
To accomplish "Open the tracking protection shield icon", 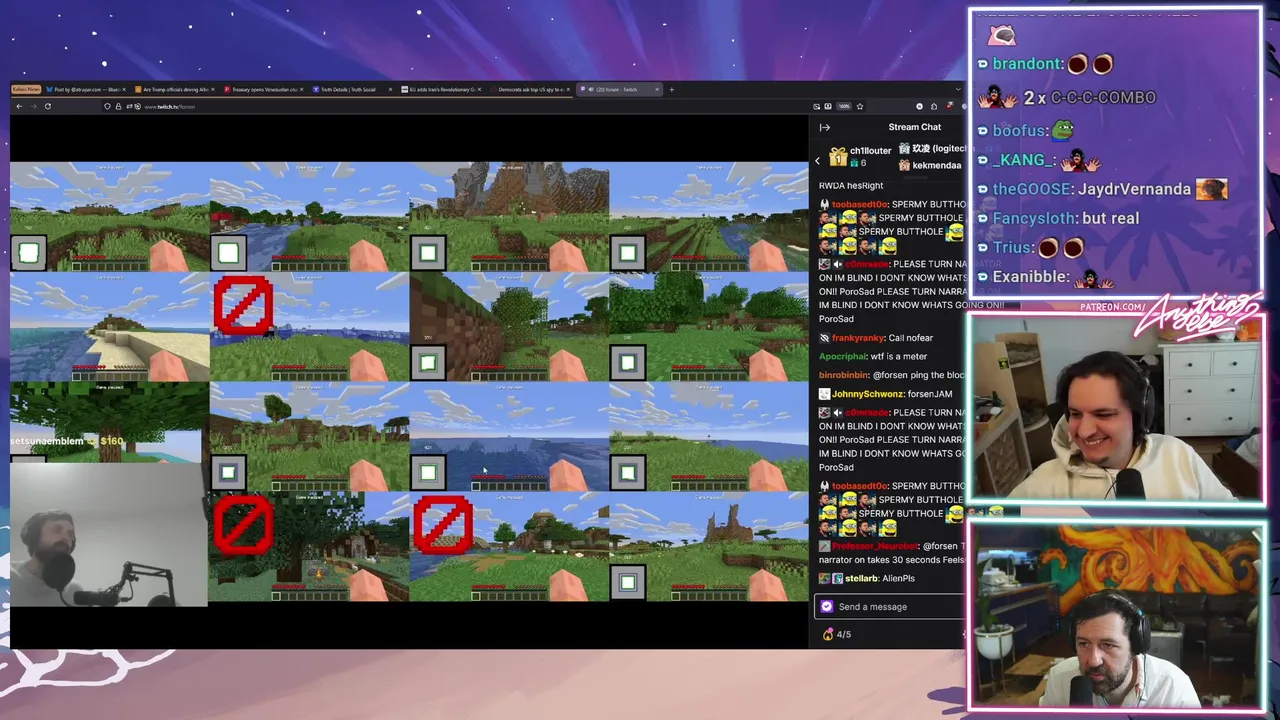I will click(107, 106).
